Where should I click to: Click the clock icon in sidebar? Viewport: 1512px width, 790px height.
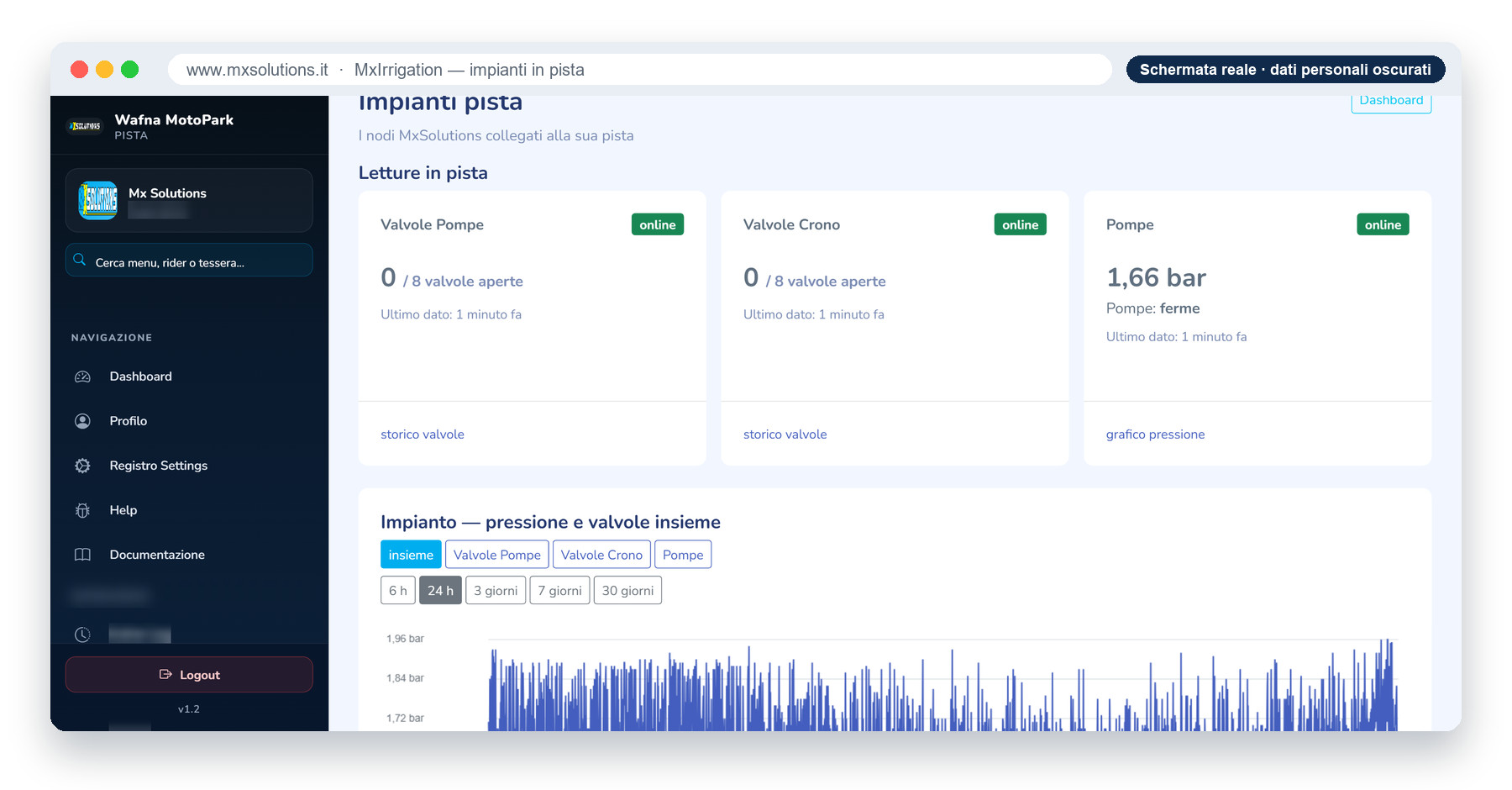tap(82, 635)
